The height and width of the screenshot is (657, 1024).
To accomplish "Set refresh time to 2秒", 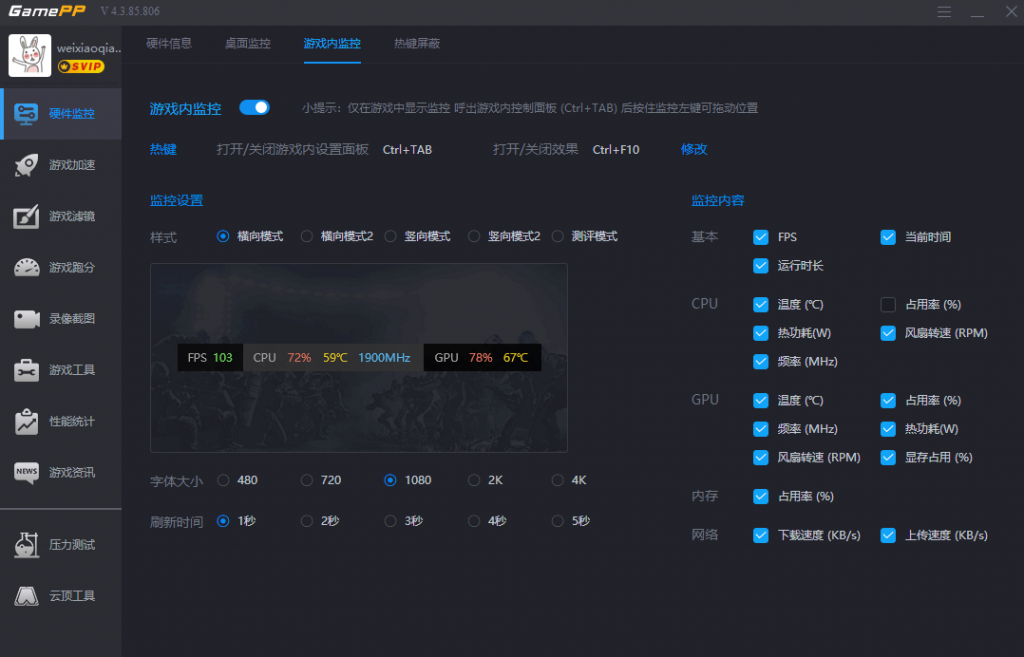I will (306, 521).
